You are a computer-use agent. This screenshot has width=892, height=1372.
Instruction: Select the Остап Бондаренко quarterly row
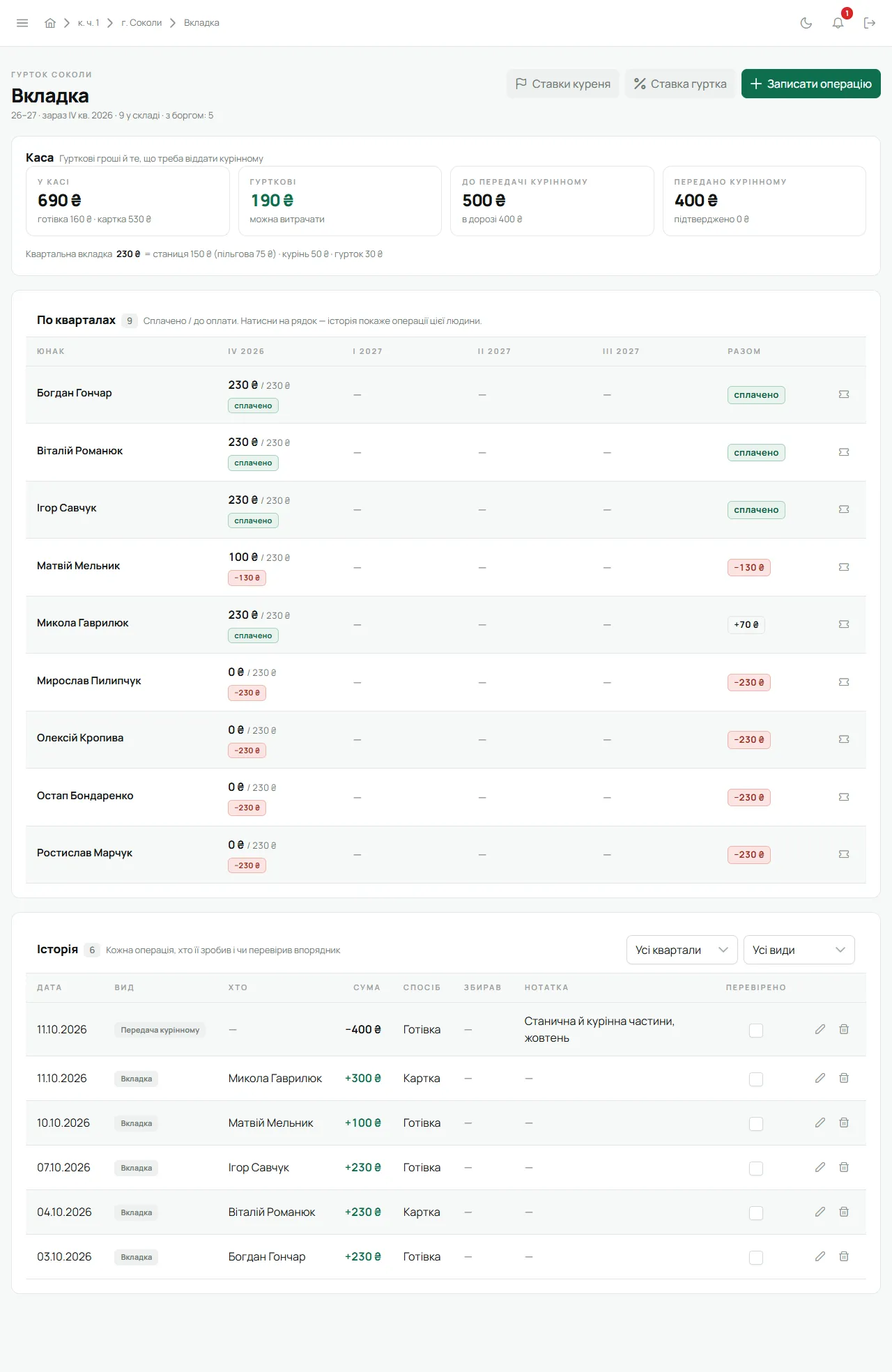446,797
